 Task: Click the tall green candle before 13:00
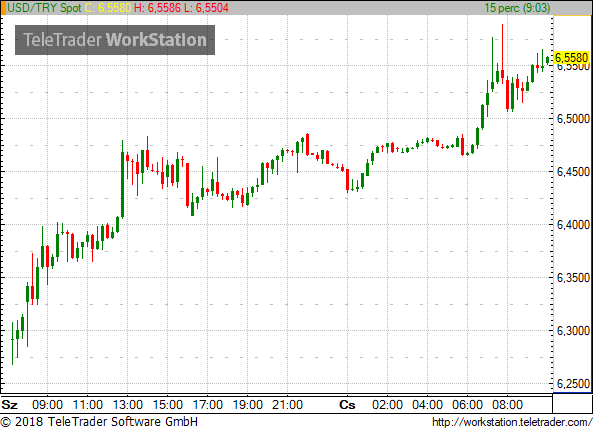click(122, 180)
